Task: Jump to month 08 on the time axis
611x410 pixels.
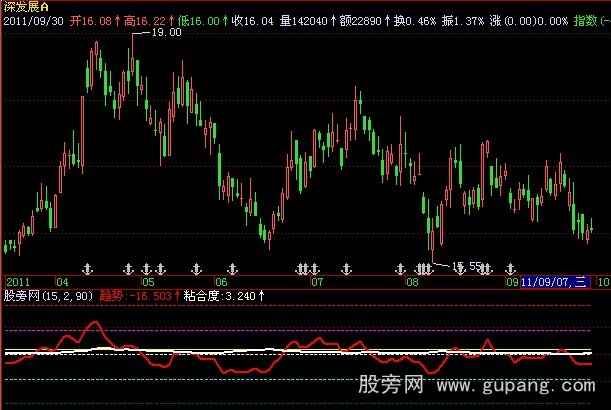Action: tap(412, 282)
